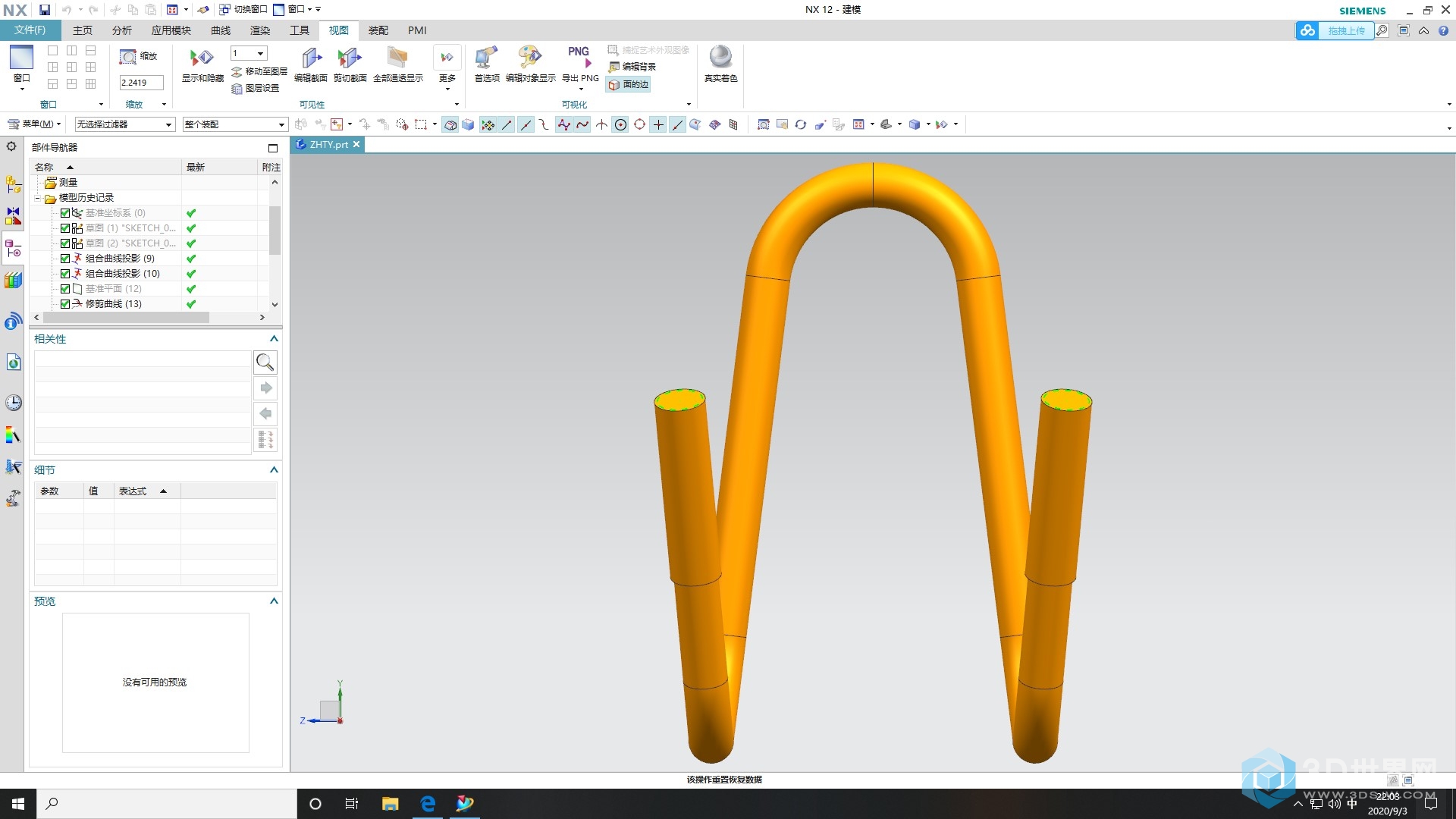Uncheck 组合曲线投影 (9) checkbox
Viewport: 1456px width, 819px height.
point(65,259)
